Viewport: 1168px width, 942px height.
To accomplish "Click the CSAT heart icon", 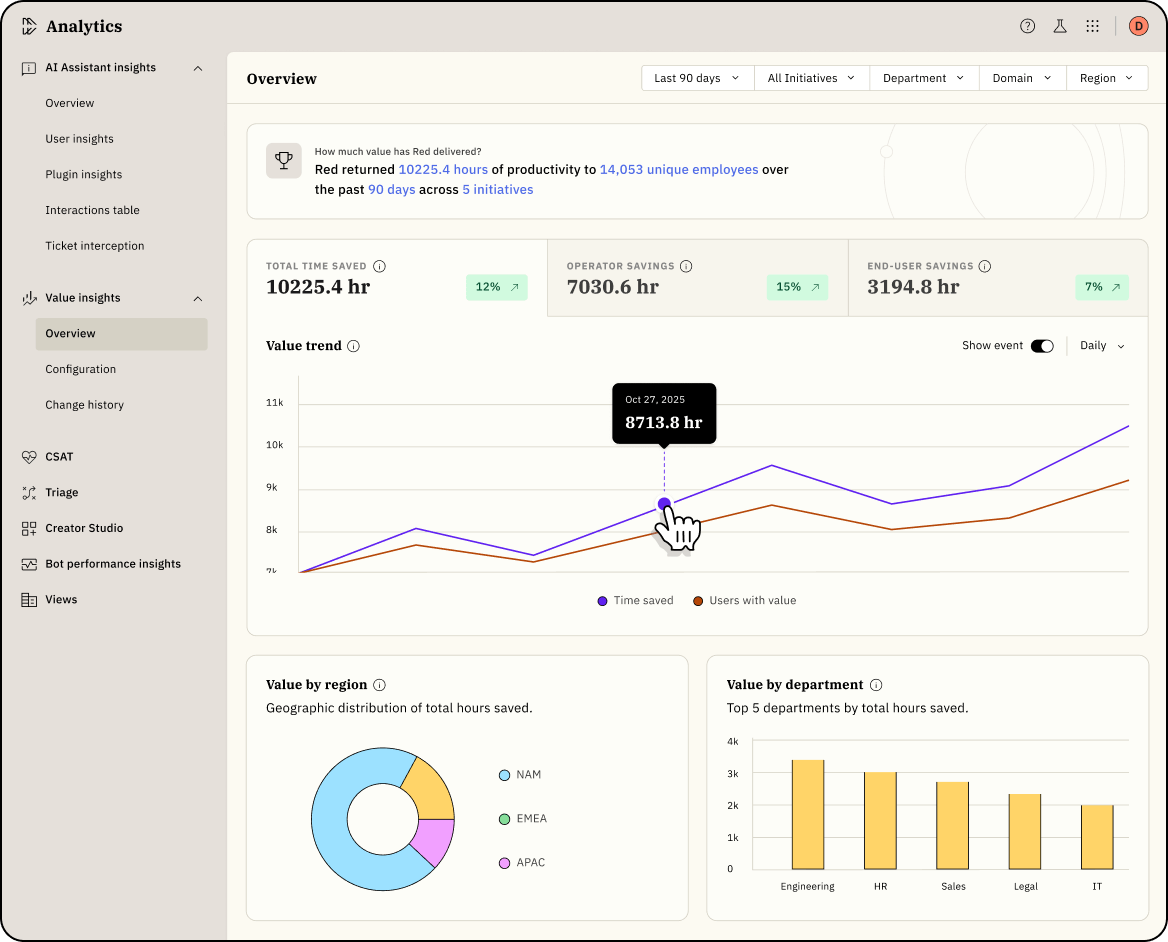I will [29, 457].
